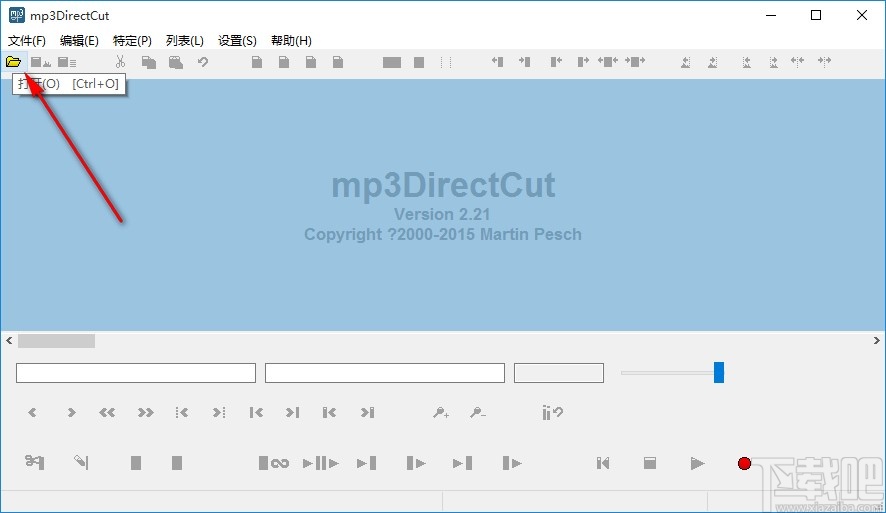886x513 pixels.
Task: Open the 列表(L) menu
Action: tap(185, 41)
